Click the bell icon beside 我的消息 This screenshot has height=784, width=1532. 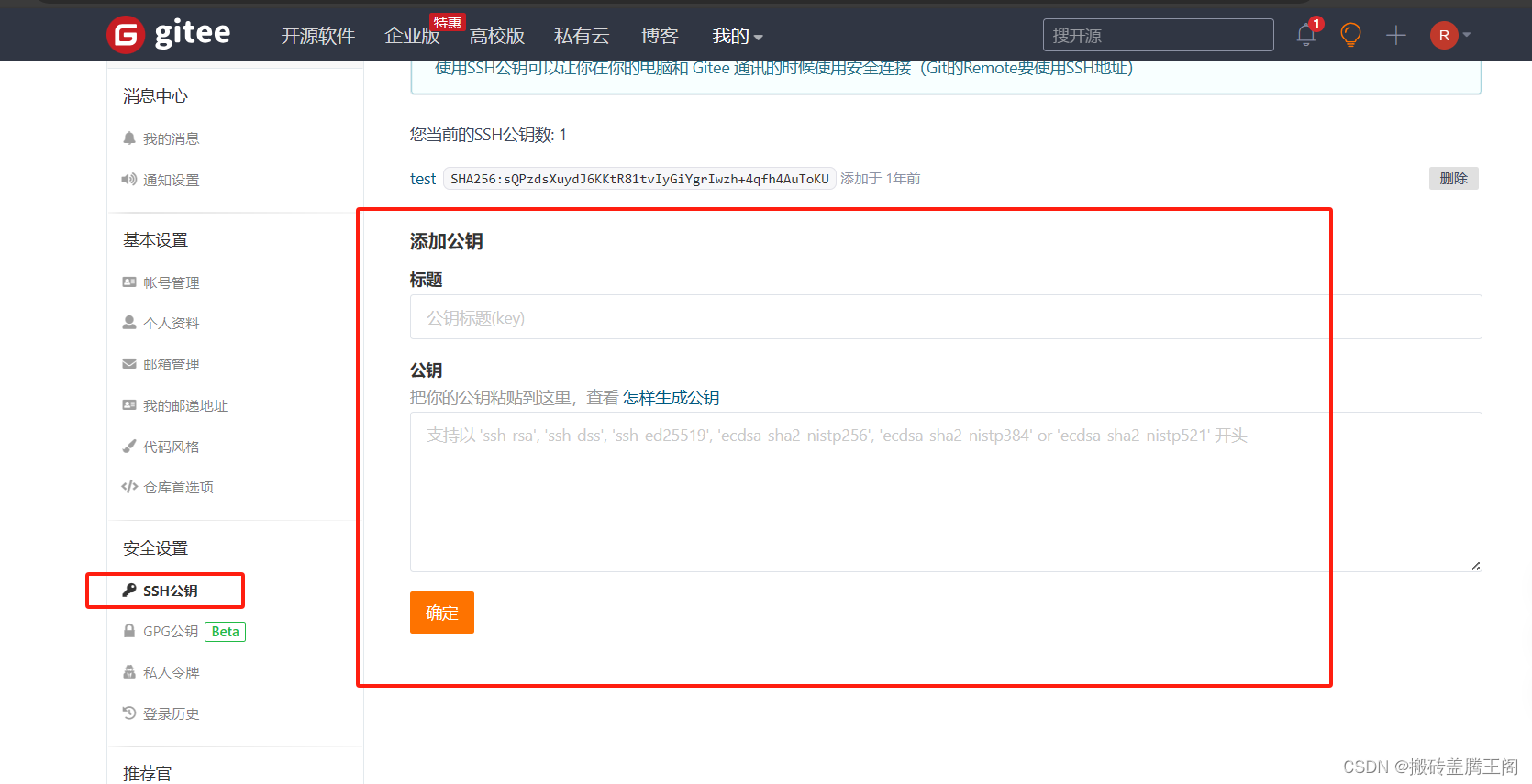tap(129, 138)
